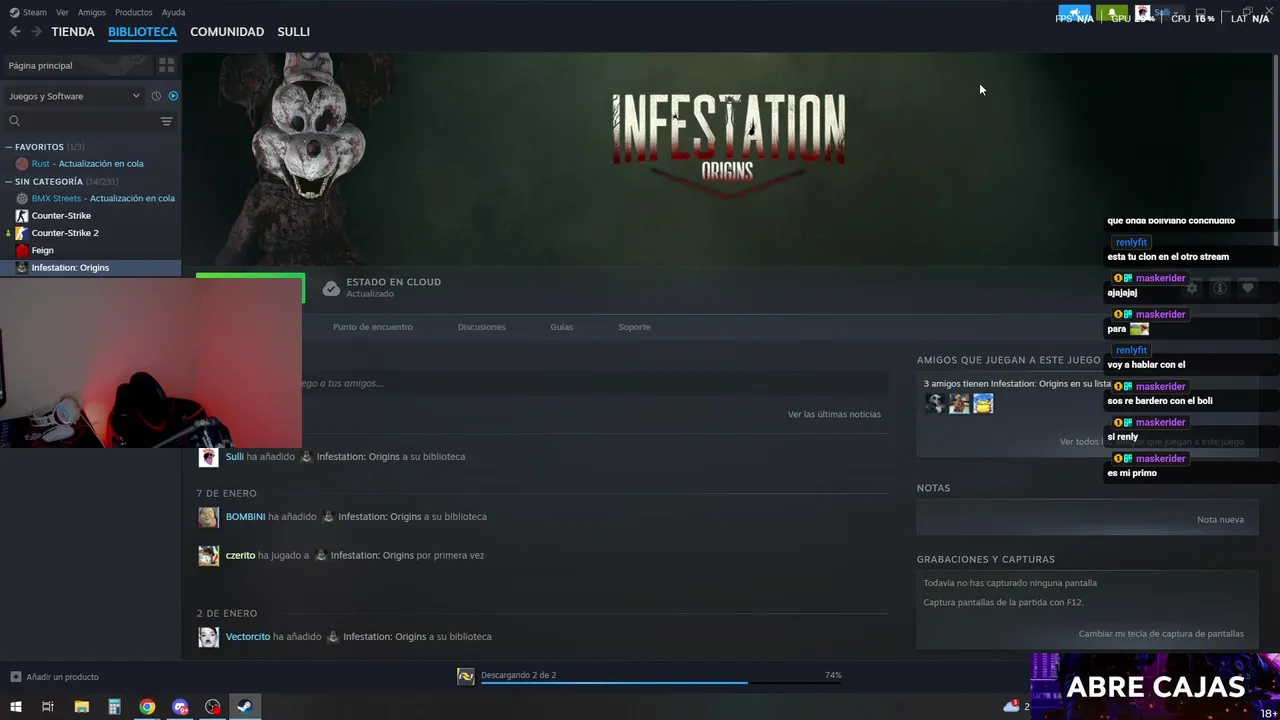1280x720 pixels.
Task: Toggle the ready-to-play filter icon
Action: 173,96
